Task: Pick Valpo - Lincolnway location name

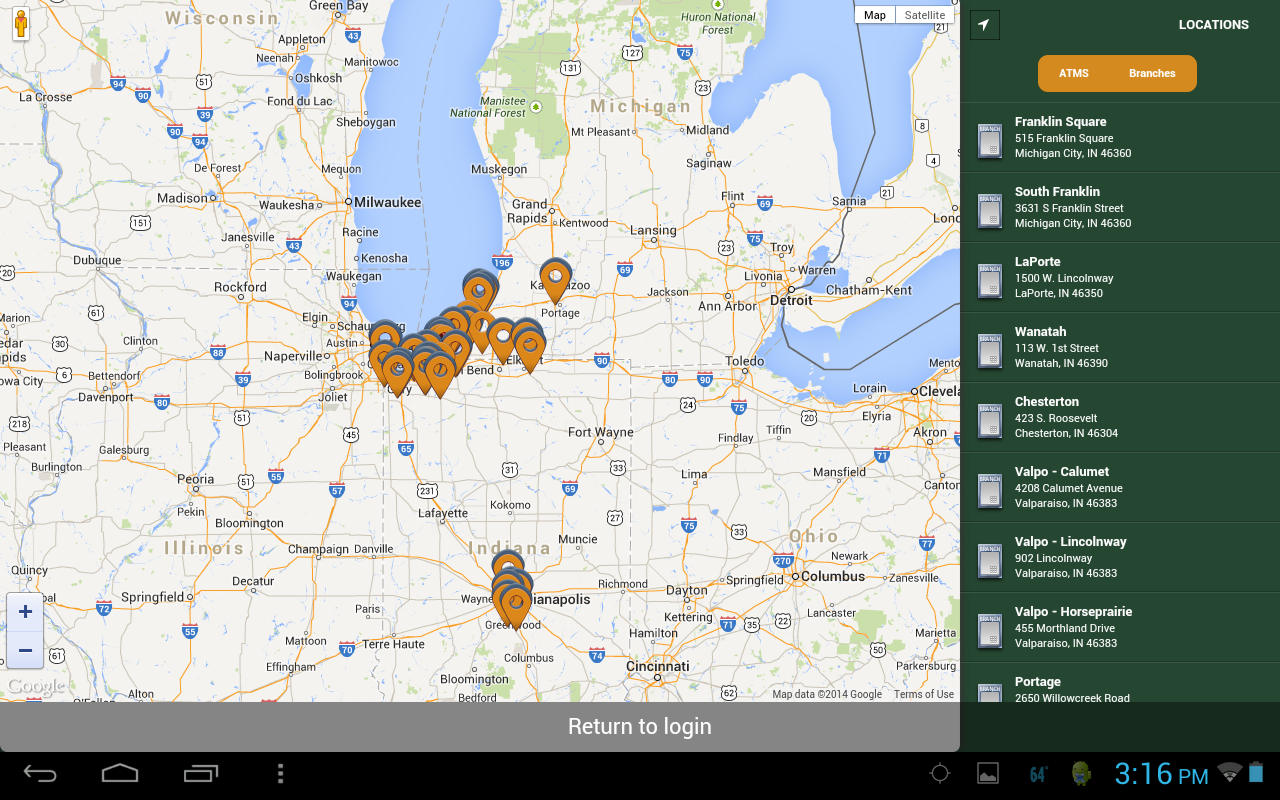Action: coord(1071,542)
